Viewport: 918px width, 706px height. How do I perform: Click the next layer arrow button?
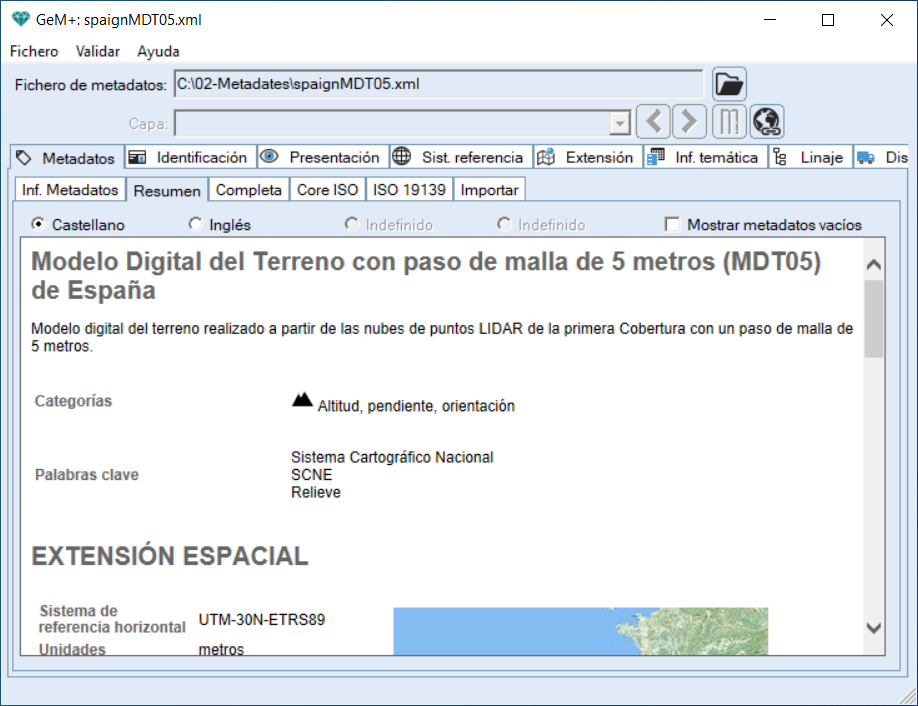(689, 122)
